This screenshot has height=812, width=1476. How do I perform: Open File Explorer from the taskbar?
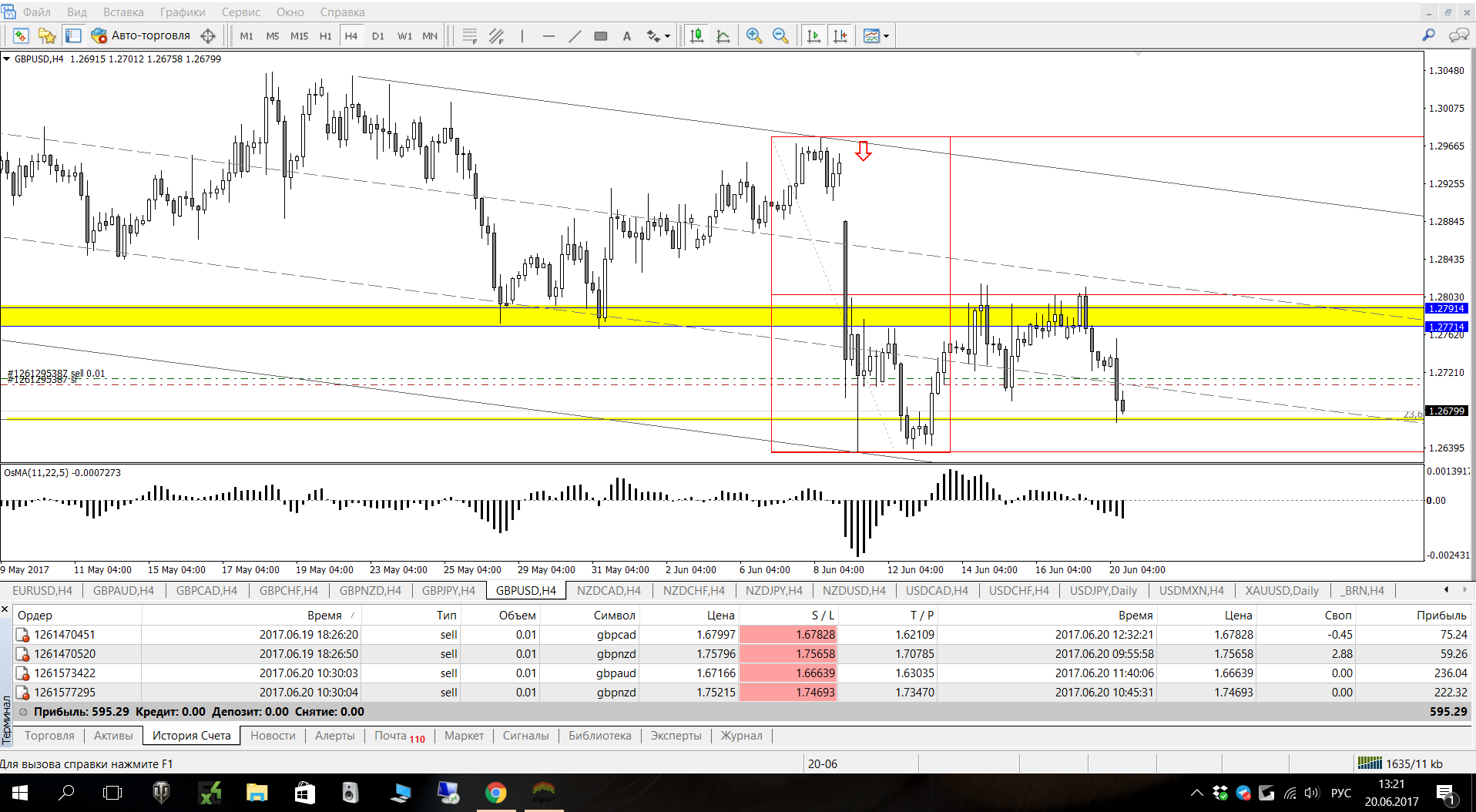(257, 793)
